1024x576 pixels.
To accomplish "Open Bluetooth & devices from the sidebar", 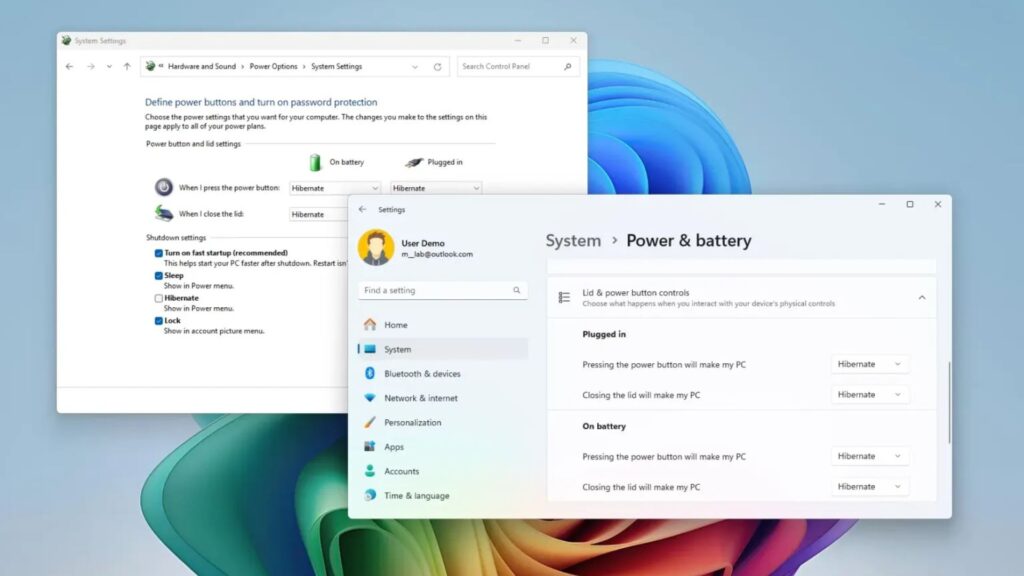I will (422, 374).
